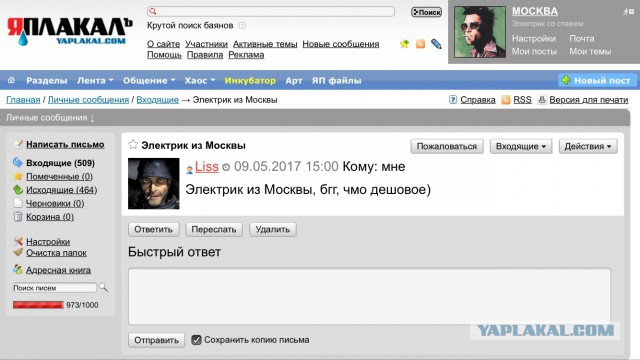Open 'Участники' link

(x=206, y=44)
